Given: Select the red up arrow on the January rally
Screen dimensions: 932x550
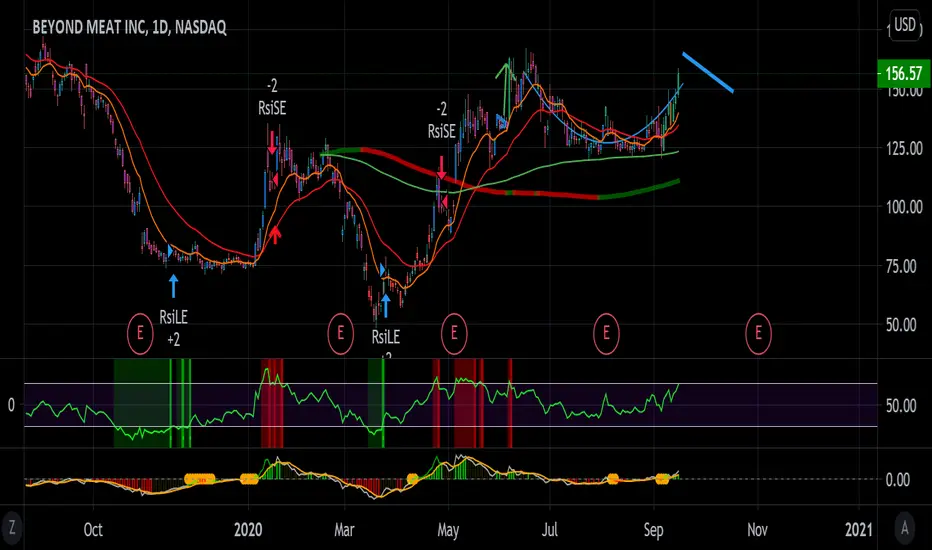Looking at the screenshot, I should [275, 234].
